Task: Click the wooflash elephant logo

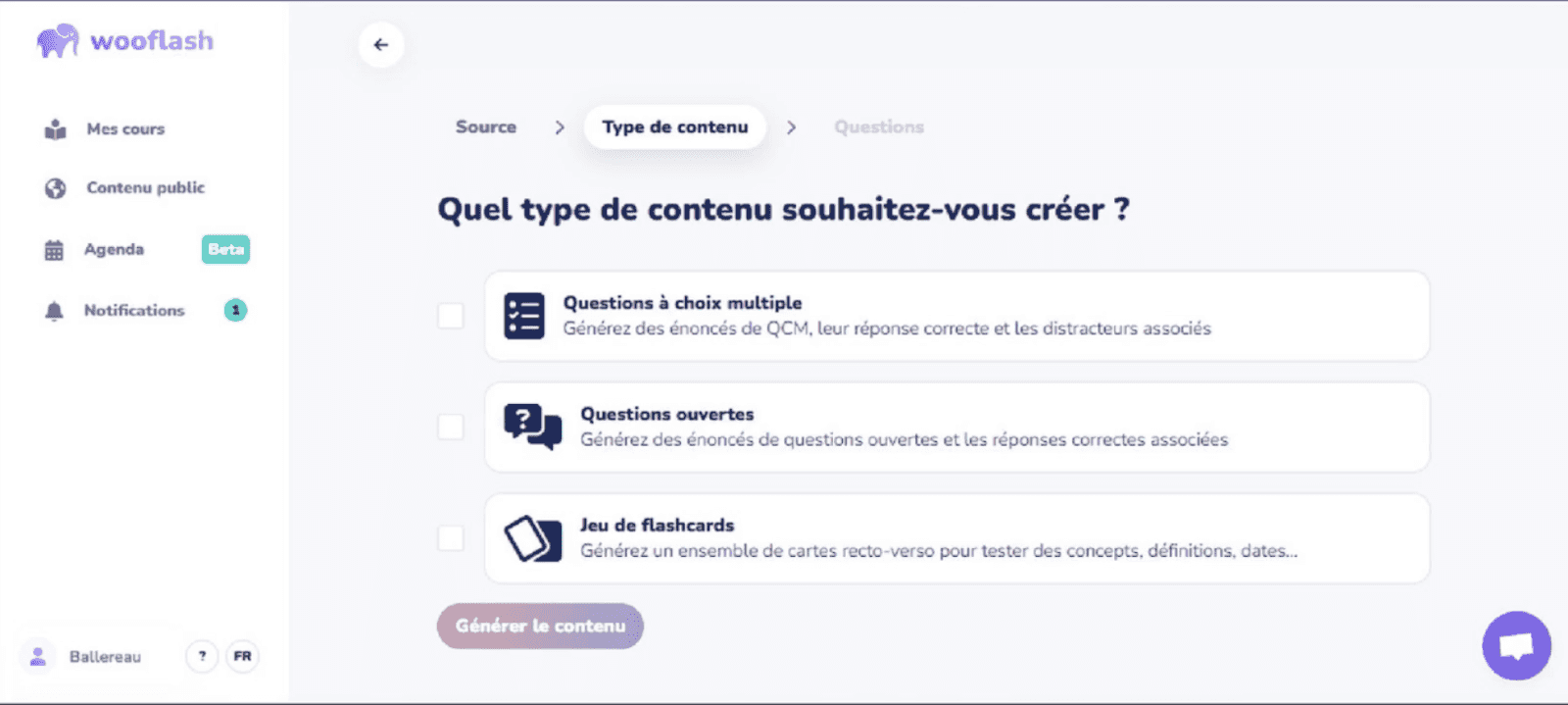Action: (x=58, y=40)
